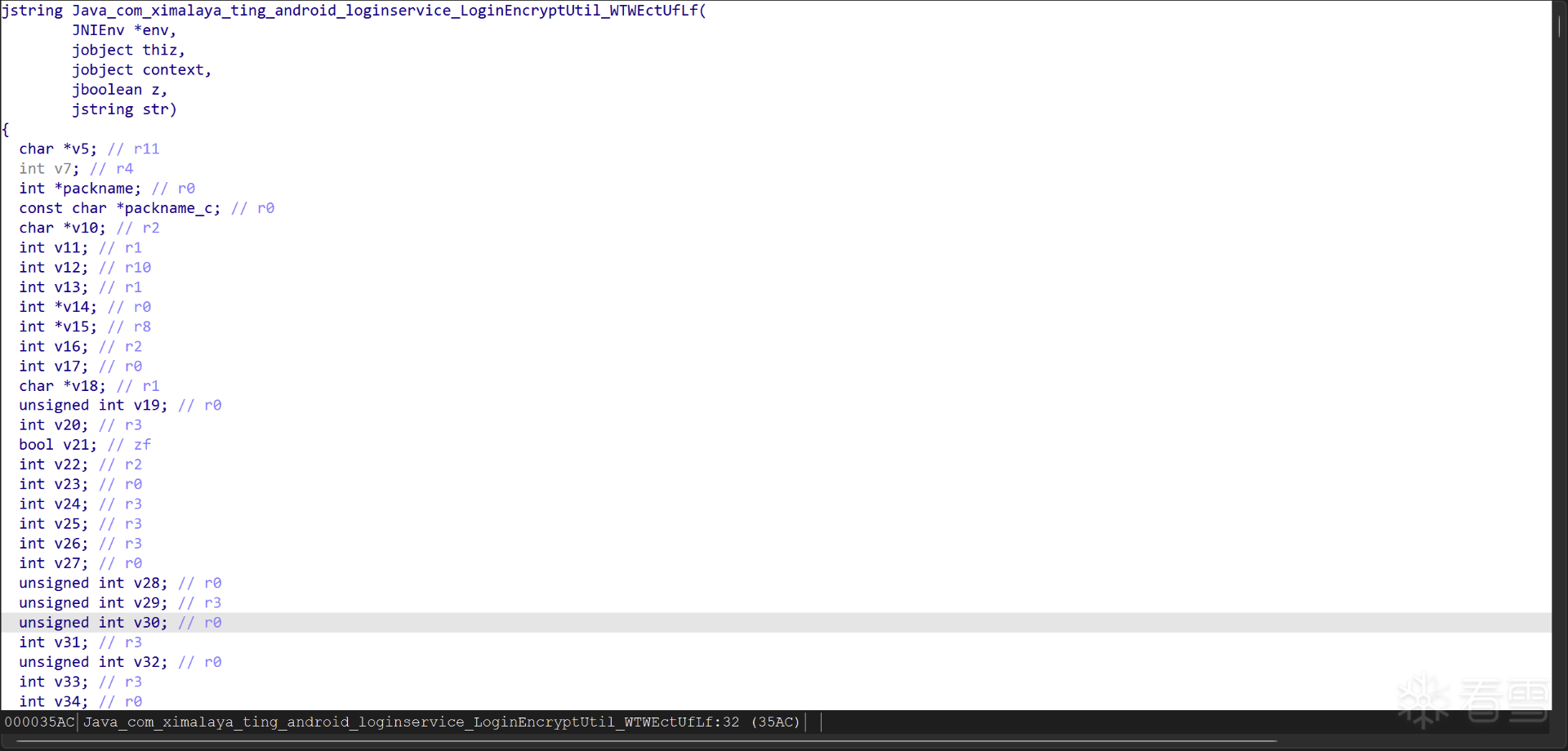The height and width of the screenshot is (751, 1568).
Task: Select the 'int v7' declaration line
Action: (50, 168)
